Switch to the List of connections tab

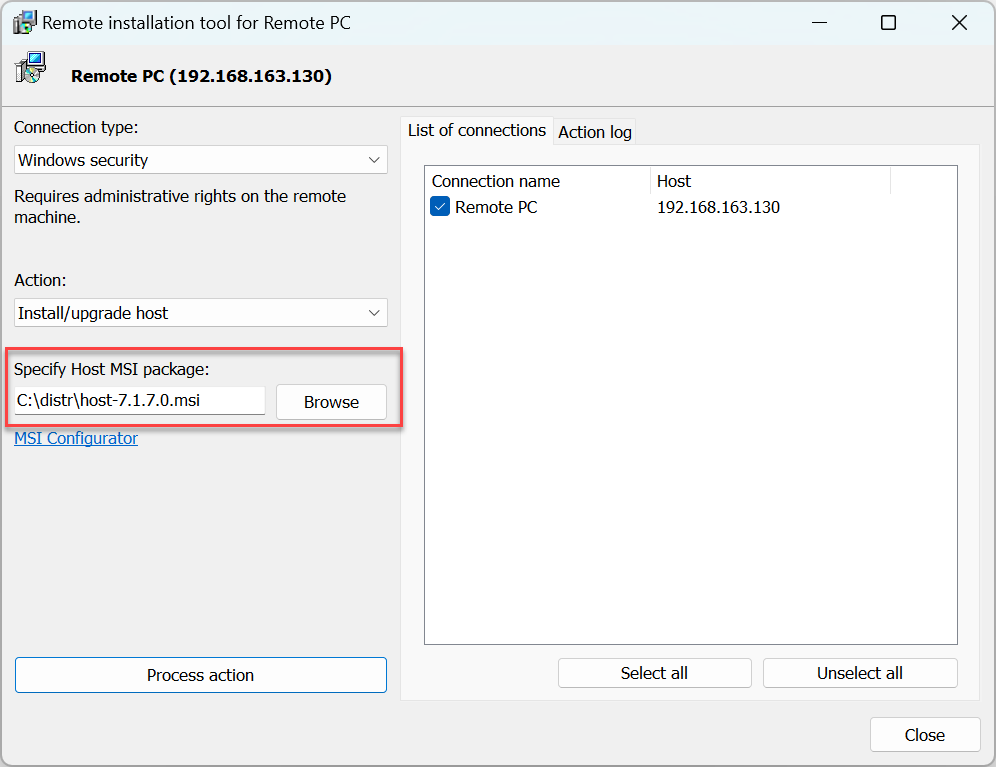coord(477,130)
